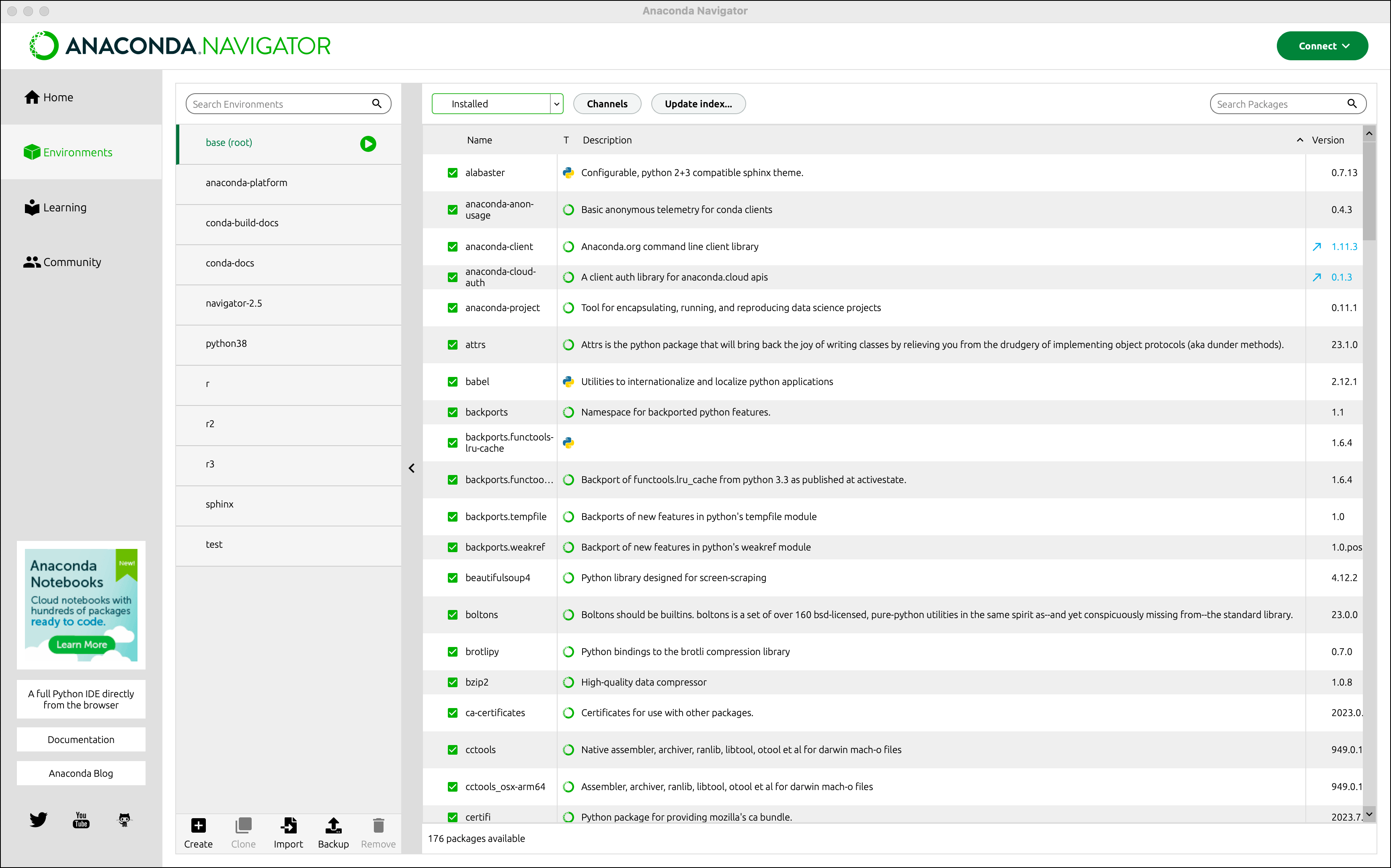The width and height of the screenshot is (1391, 868).
Task: Click the Channels button
Action: 607,104
